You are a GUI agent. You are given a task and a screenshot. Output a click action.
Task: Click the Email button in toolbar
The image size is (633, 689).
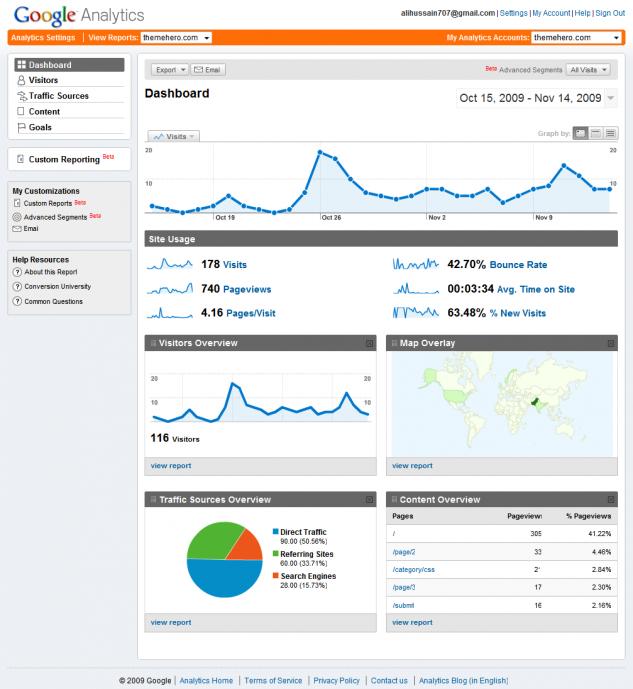click(208, 70)
